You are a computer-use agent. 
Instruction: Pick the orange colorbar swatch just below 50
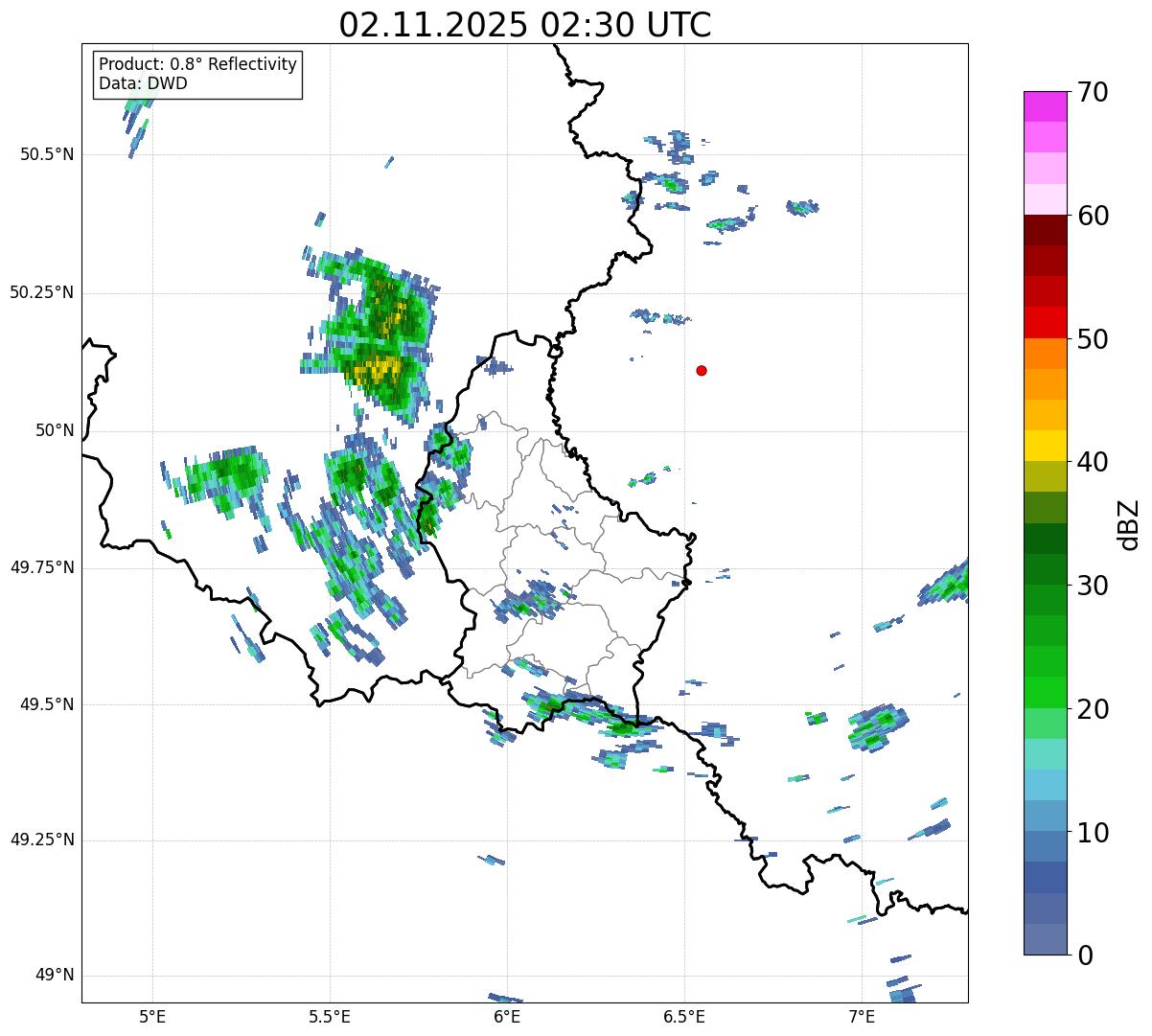click(x=1045, y=354)
